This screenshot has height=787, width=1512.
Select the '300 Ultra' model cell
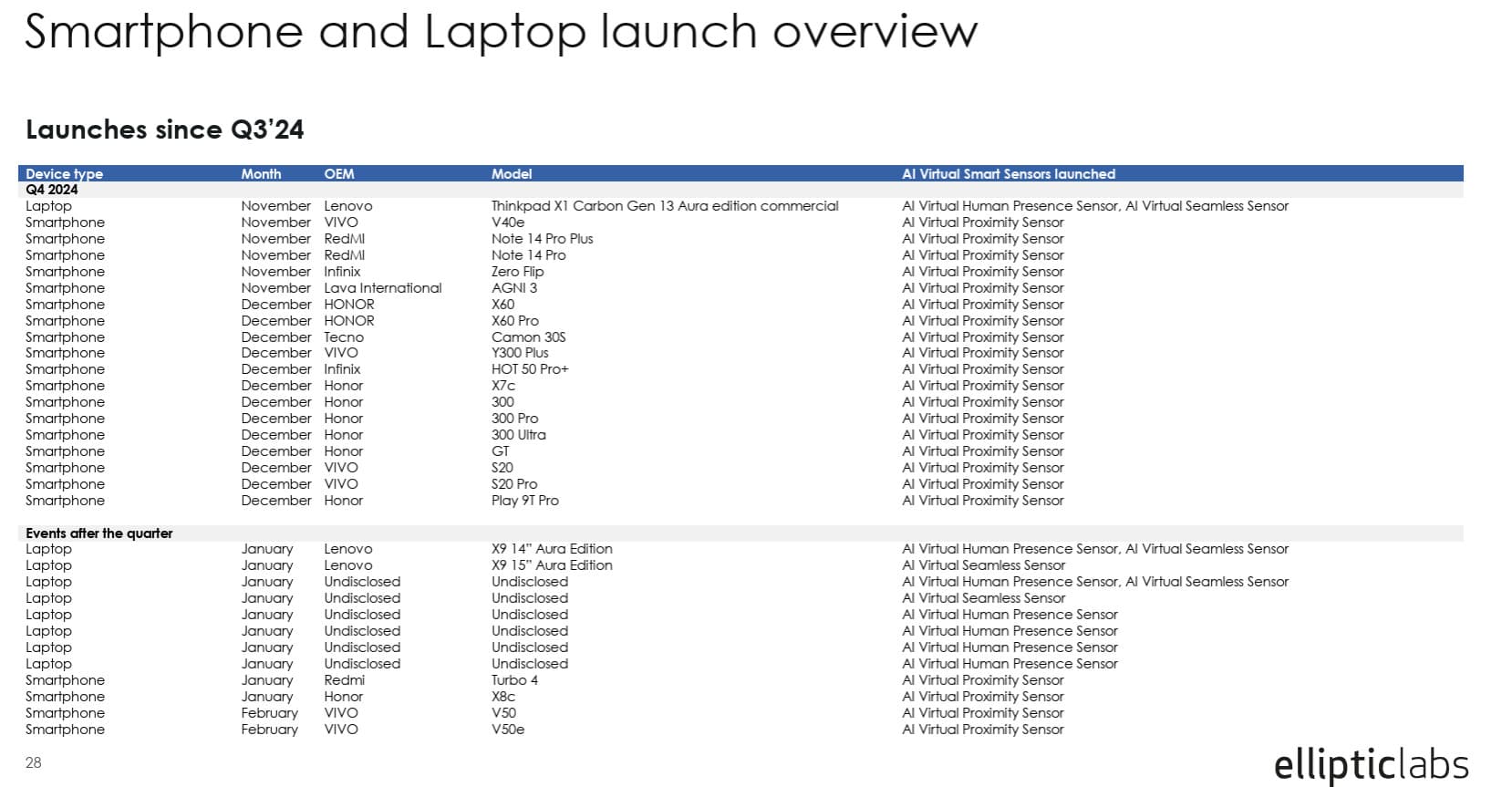(x=519, y=435)
